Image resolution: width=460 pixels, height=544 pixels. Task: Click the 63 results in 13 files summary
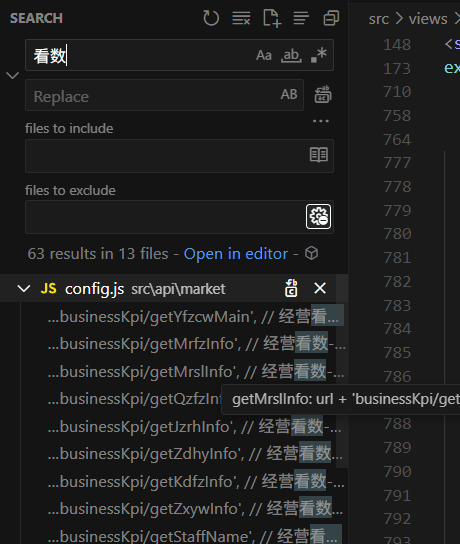click(x=98, y=254)
